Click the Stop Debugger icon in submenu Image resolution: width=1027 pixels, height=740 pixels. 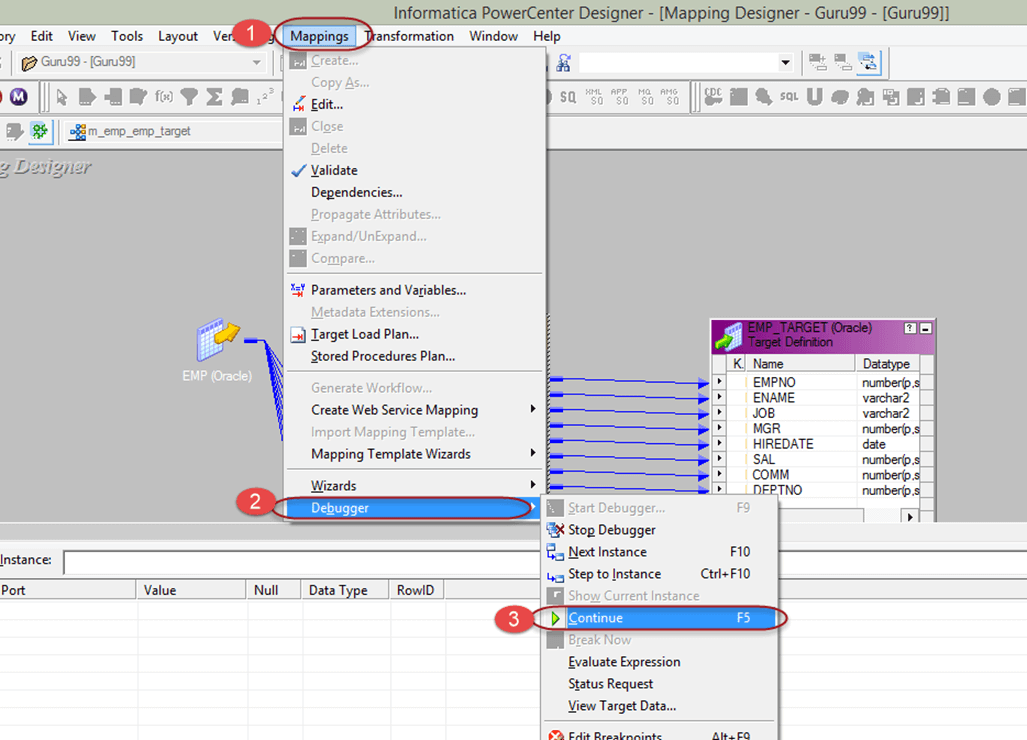pyautogui.click(x=555, y=529)
